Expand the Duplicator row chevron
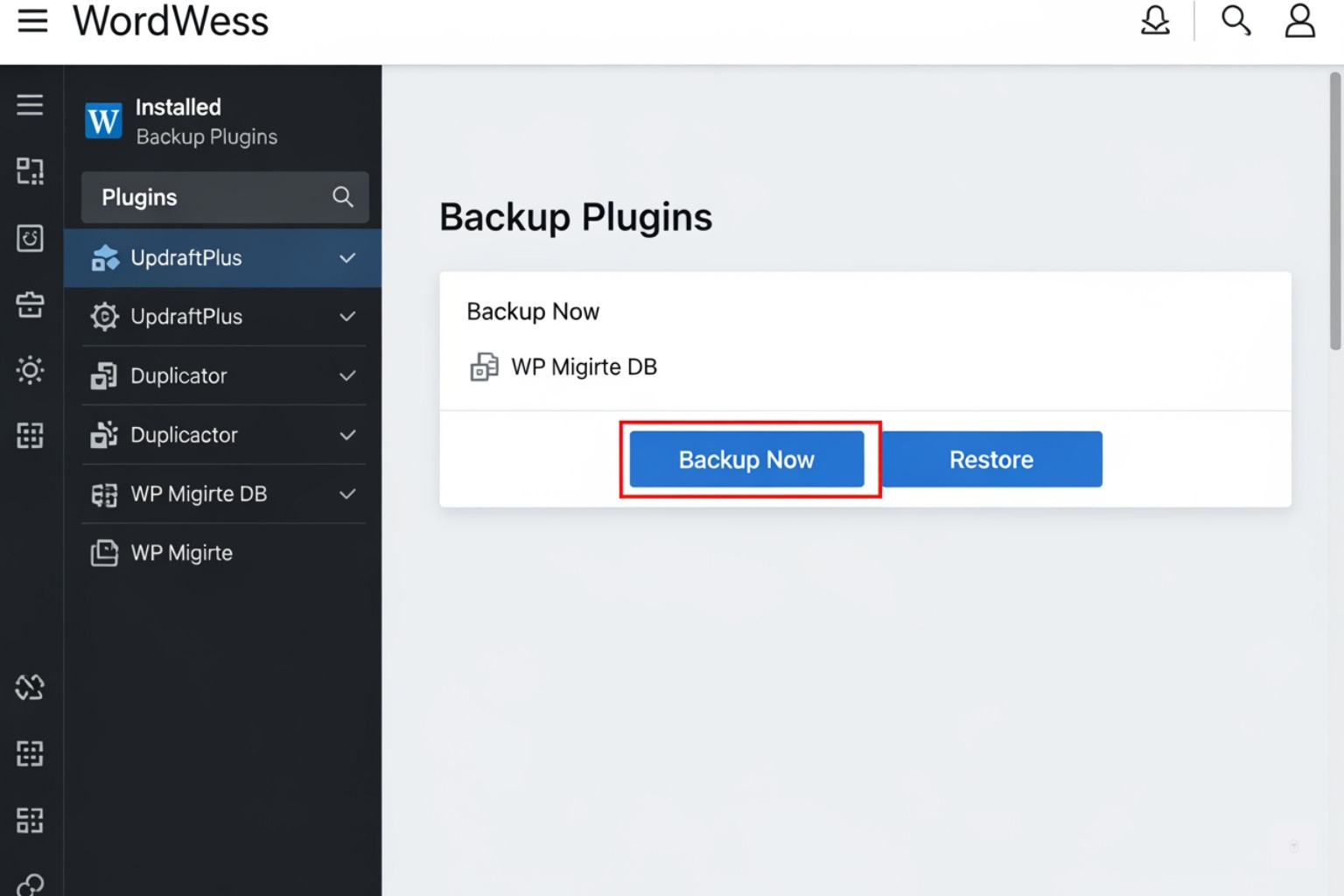Screen dimensions: 1344x896 pos(347,376)
